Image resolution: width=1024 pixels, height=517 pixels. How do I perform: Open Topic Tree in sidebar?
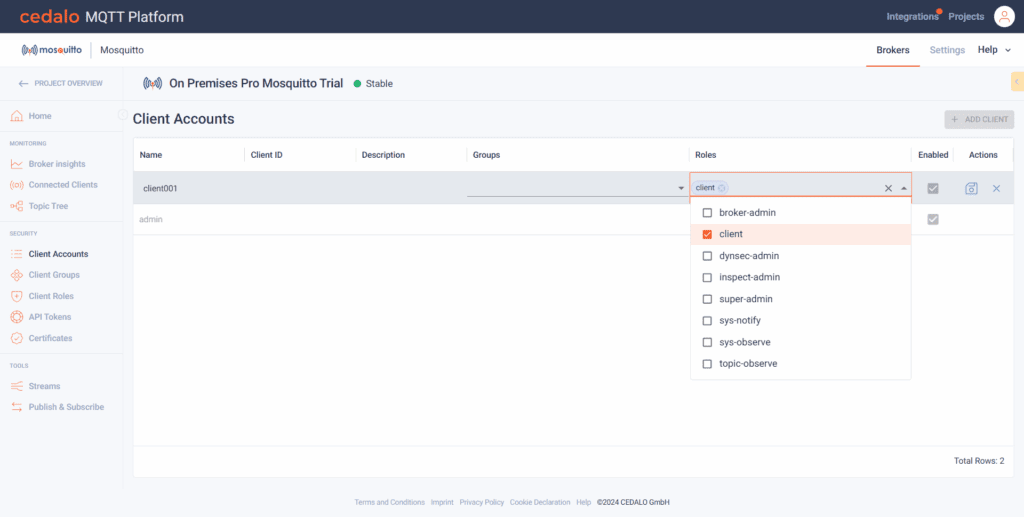[x=50, y=206]
